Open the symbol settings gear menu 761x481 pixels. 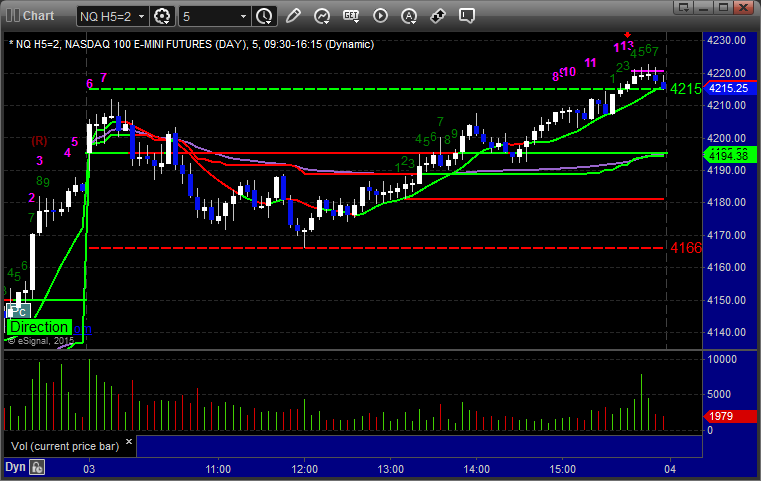click(162, 16)
